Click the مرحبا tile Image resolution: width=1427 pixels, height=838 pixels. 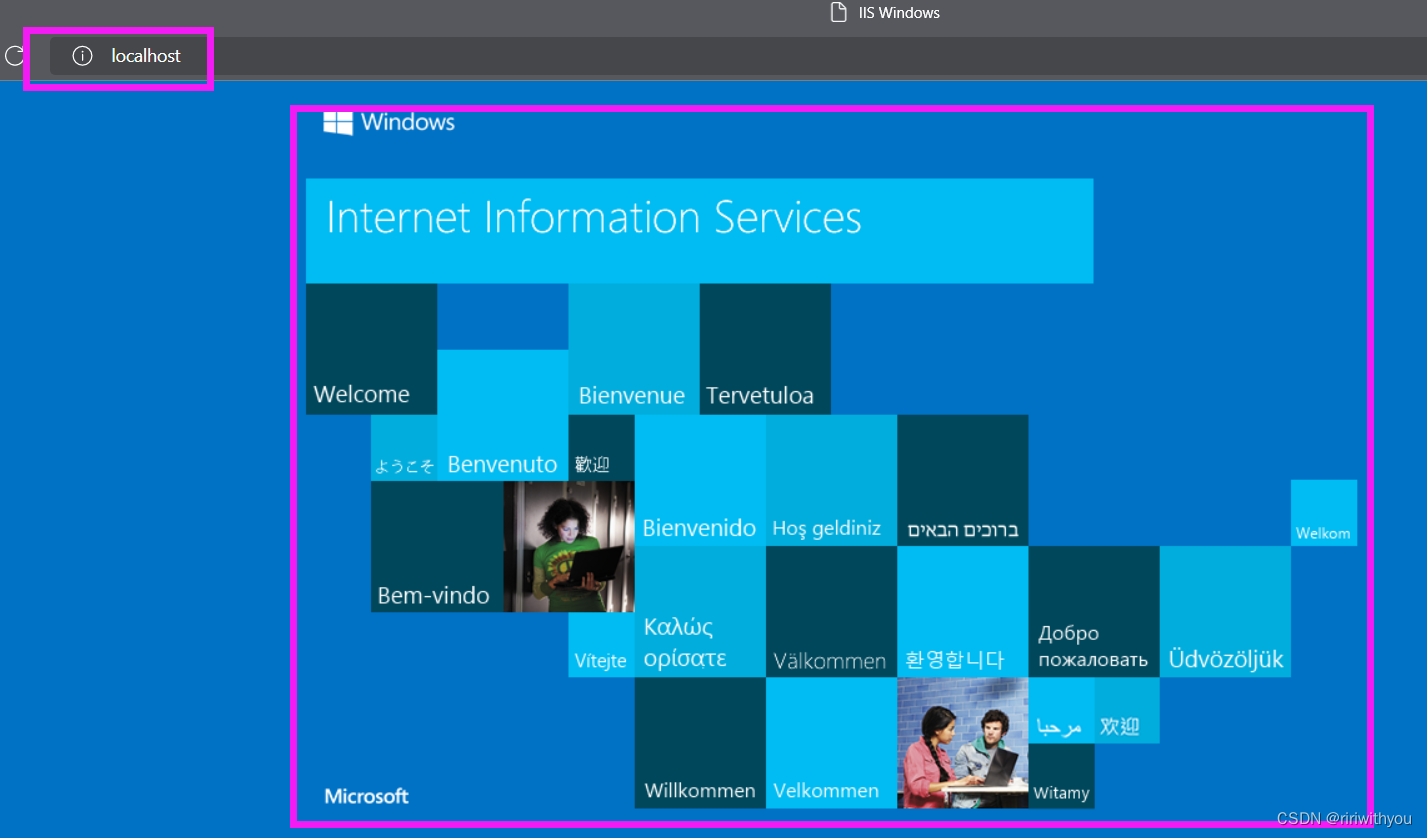(x=1062, y=710)
